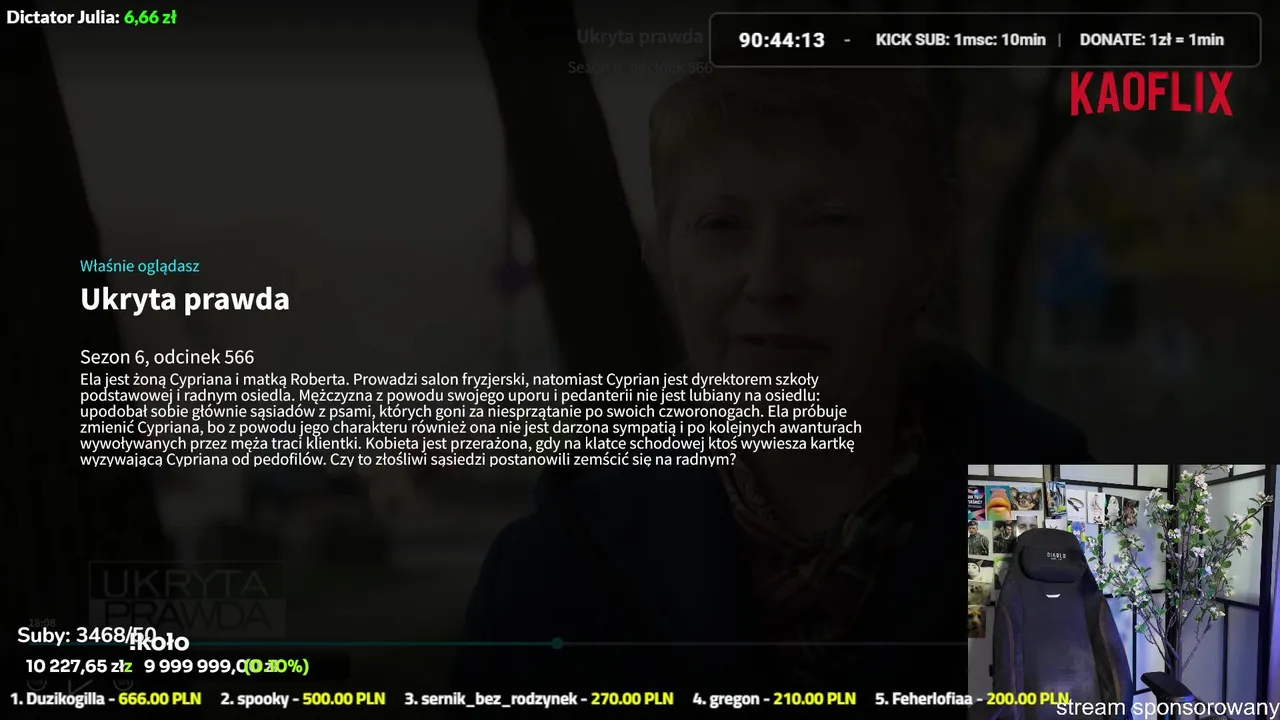The height and width of the screenshot is (720, 1280).
Task: Click the Ukryta Prawda logo watermark in video
Action: tap(186, 598)
